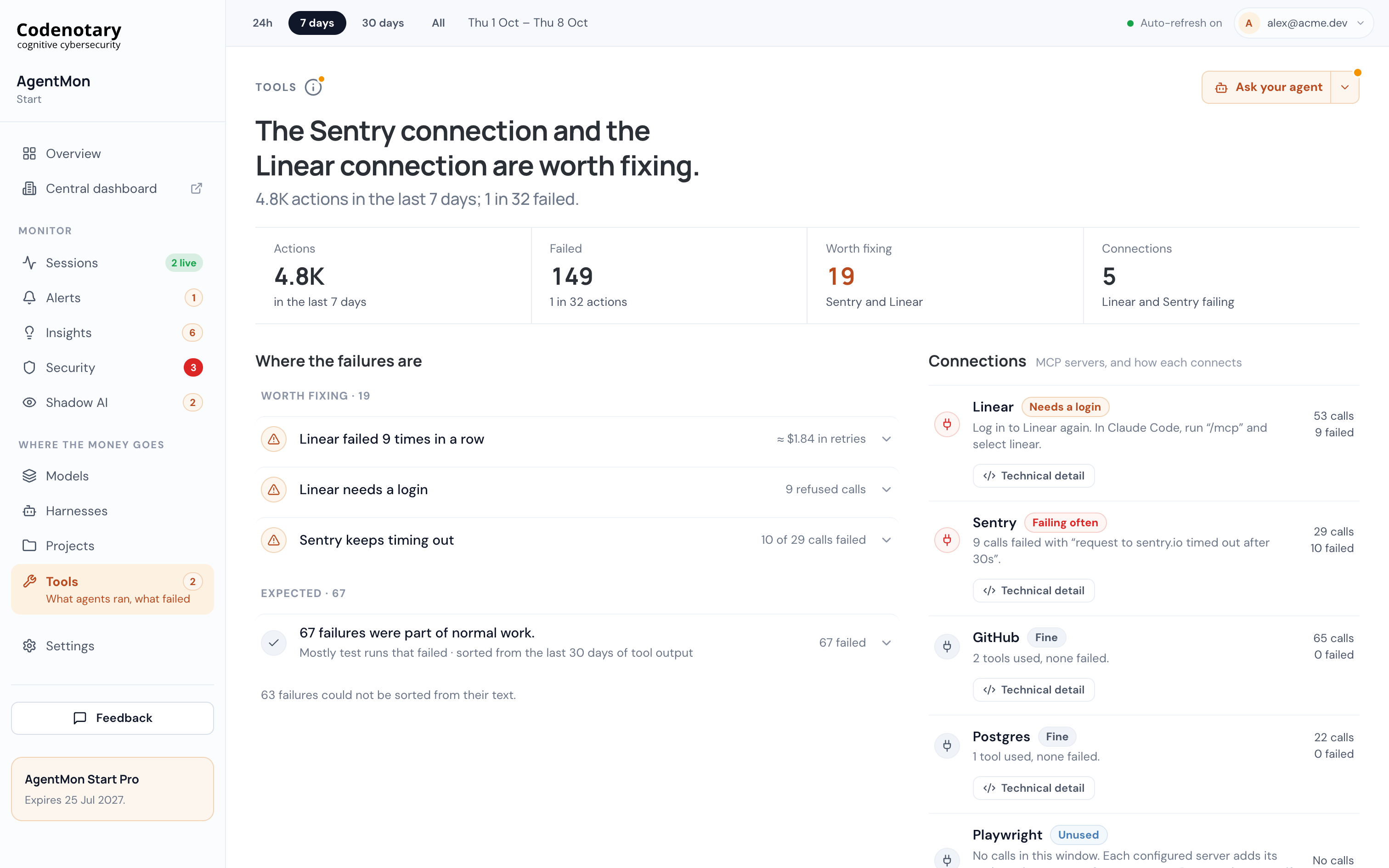Screen dimensions: 1389x868
Task: Expand Linear failed 9 times in a row
Action: point(576,439)
